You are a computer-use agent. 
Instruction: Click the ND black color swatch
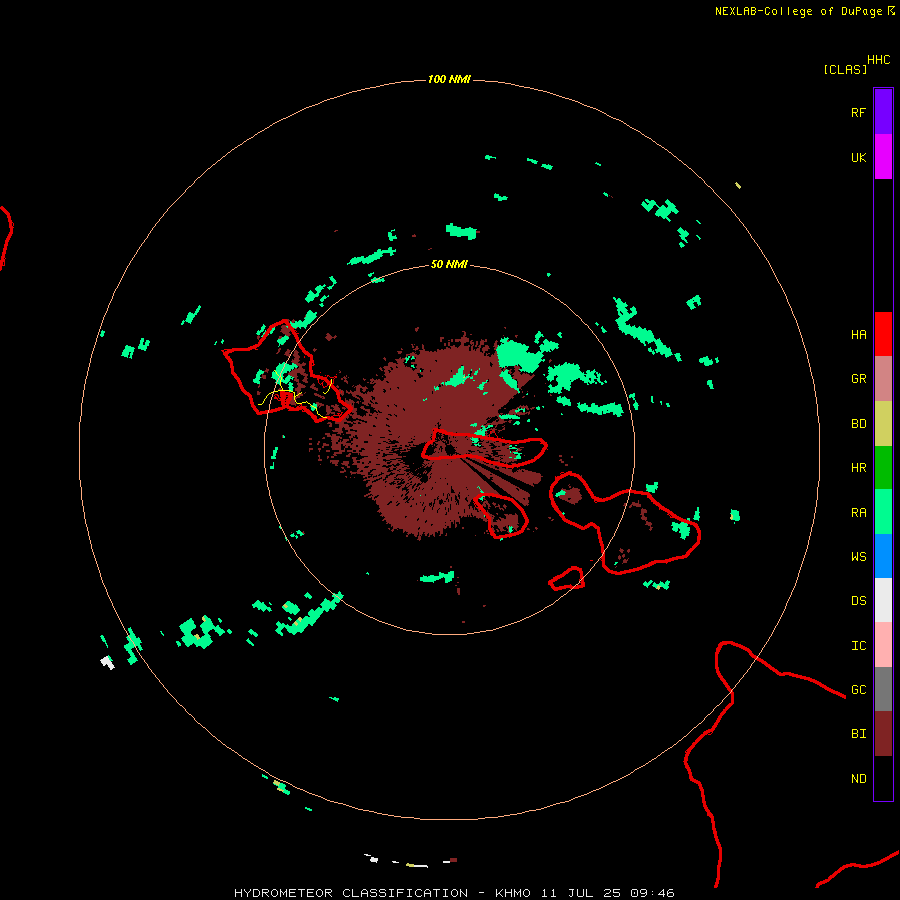point(883,778)
